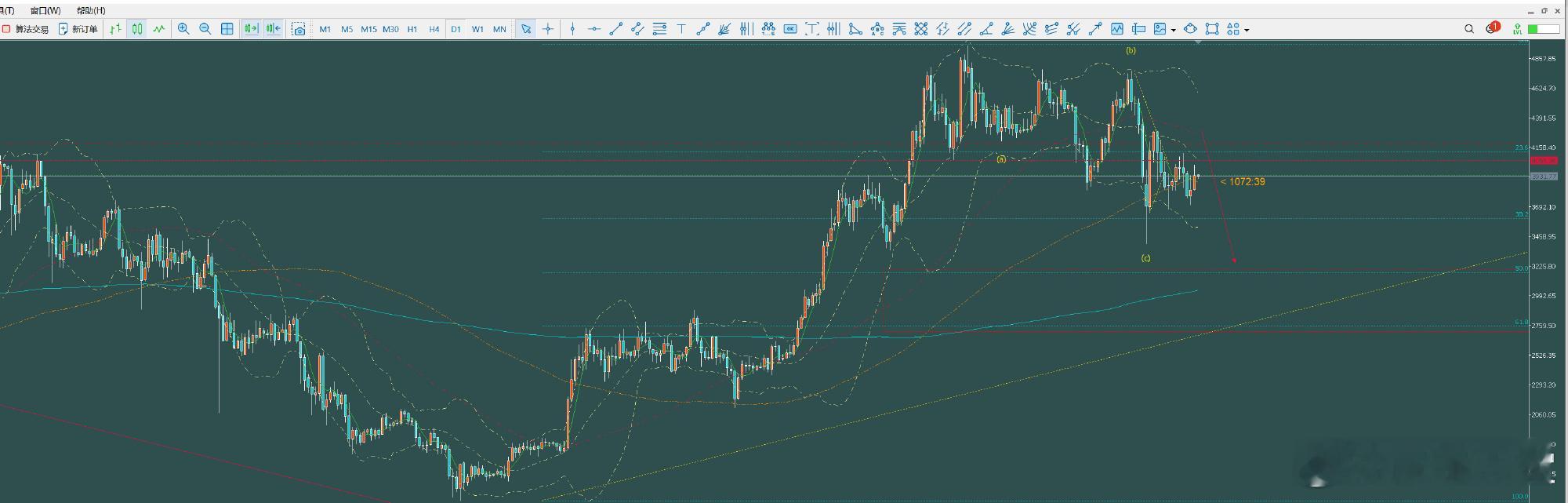Image resolution: width=1568 pixels, height=503 pixels.
Task: Click the green LVL icon
Action: click(1518, 29)
